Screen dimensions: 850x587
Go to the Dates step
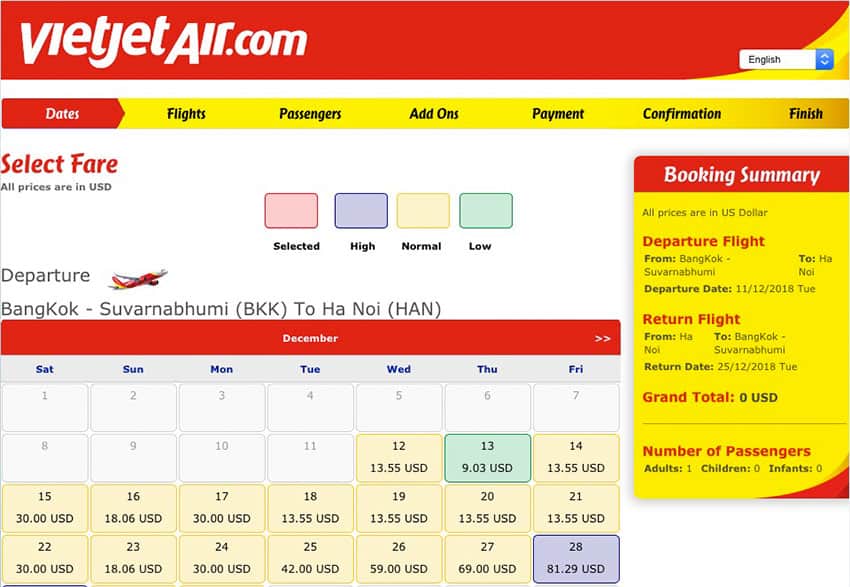tap(62, 113)
